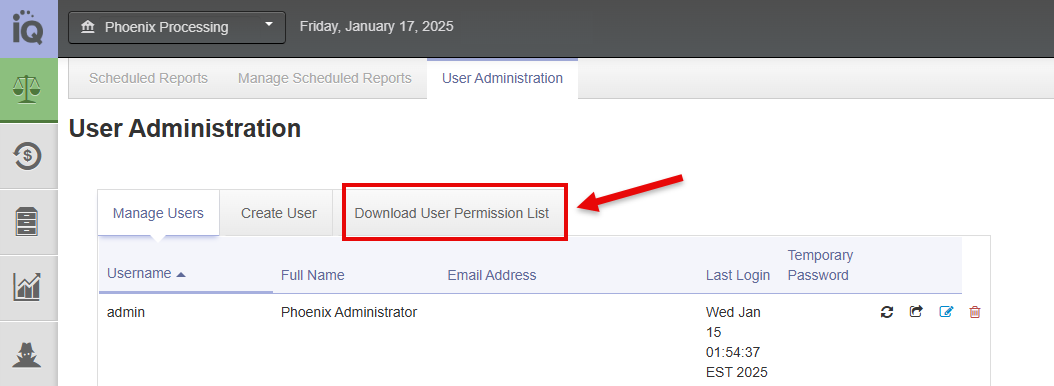Open the Create User tab
The height and width of the screenshot is (386, 1054).
tap(278, 213)
